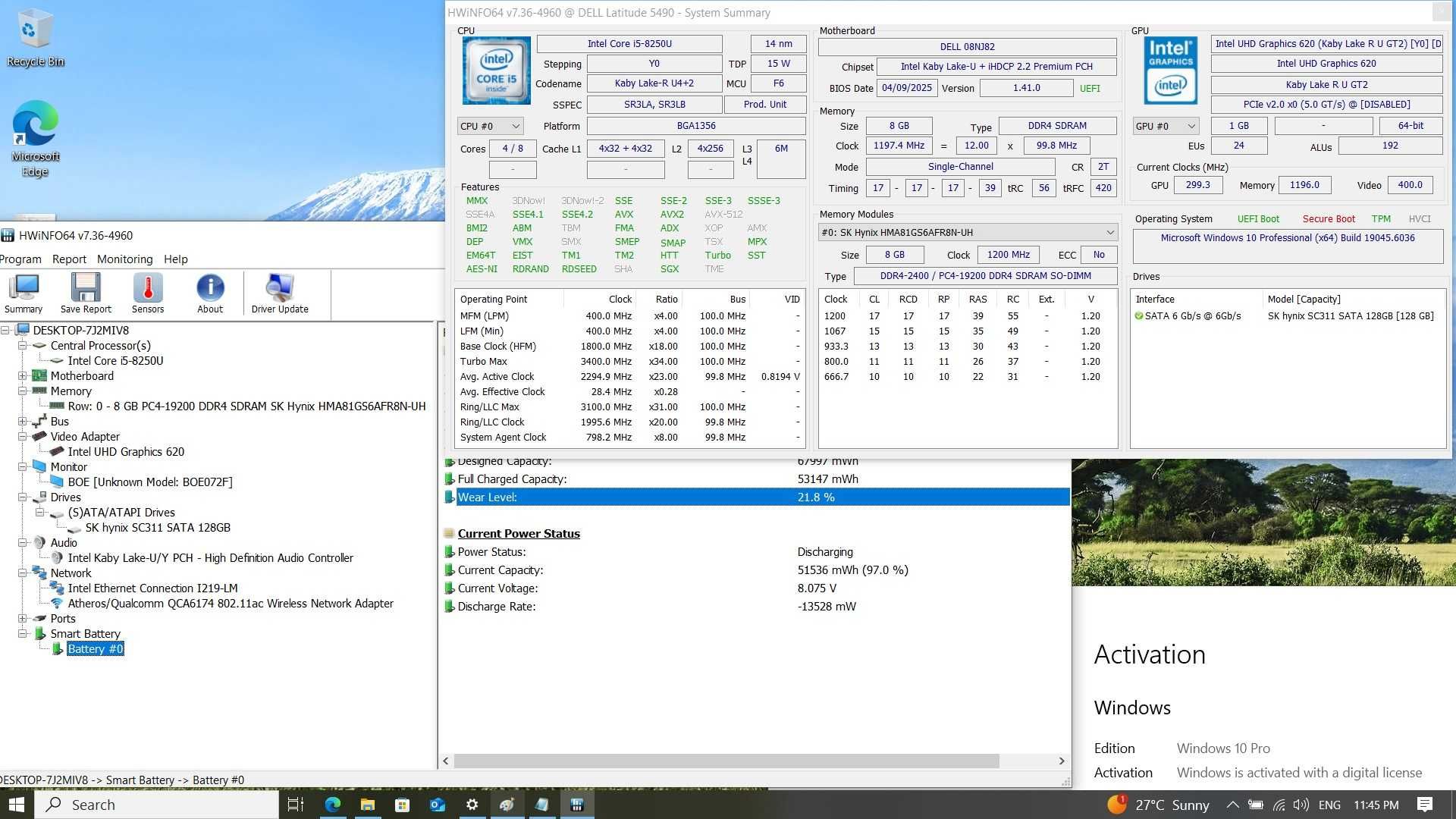Viewport: 1456px width, 819px height.
Task: Collapse the Smart Battery tree node
Action: 23,634
